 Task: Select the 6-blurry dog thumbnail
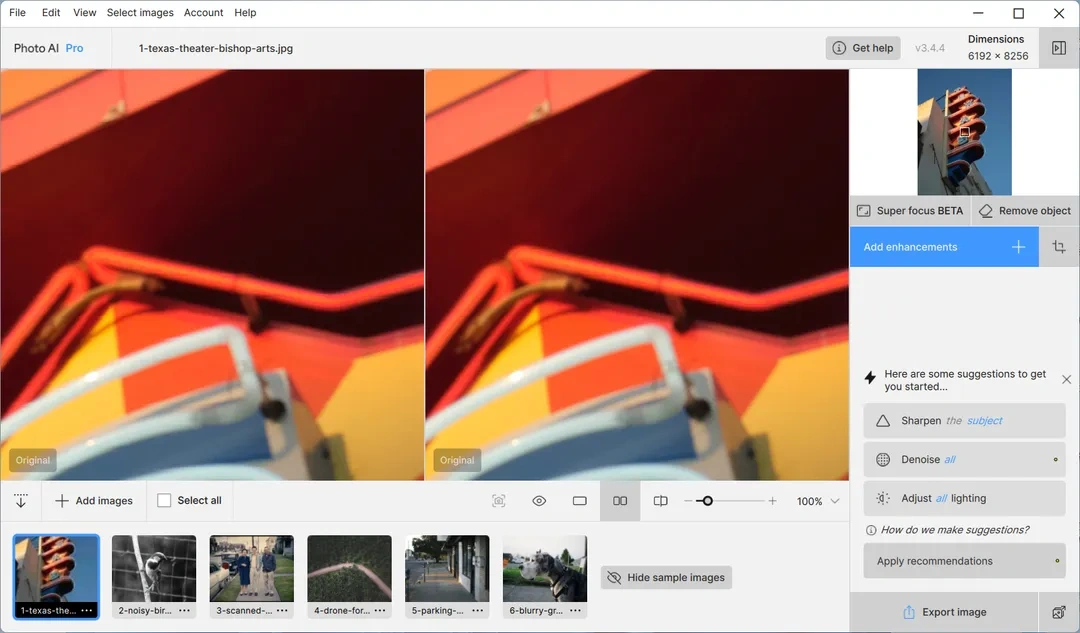544,568
